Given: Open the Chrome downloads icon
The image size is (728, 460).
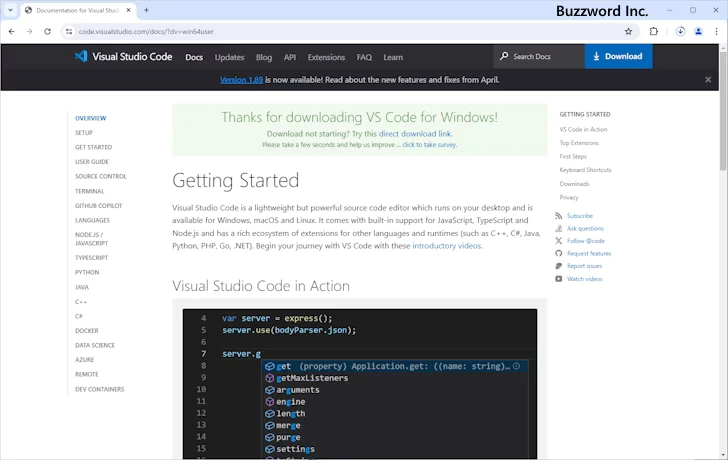Looking at the screenshot, I should point(680,32).
